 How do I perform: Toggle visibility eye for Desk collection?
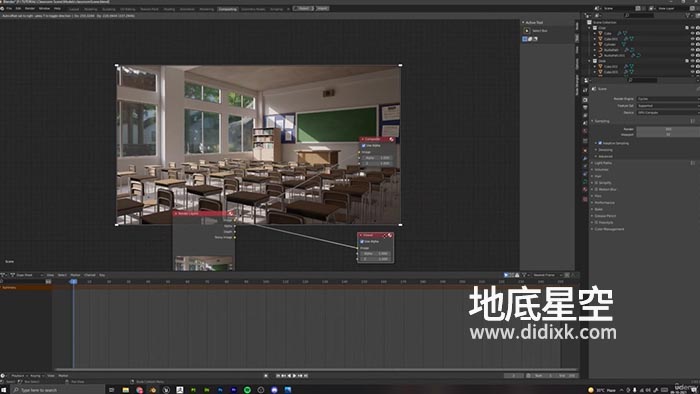692,61
